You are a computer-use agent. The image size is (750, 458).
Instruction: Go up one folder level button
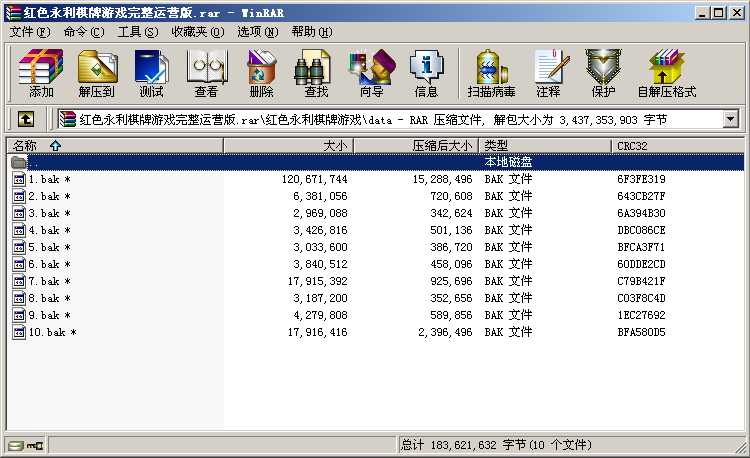click(26, 119)
